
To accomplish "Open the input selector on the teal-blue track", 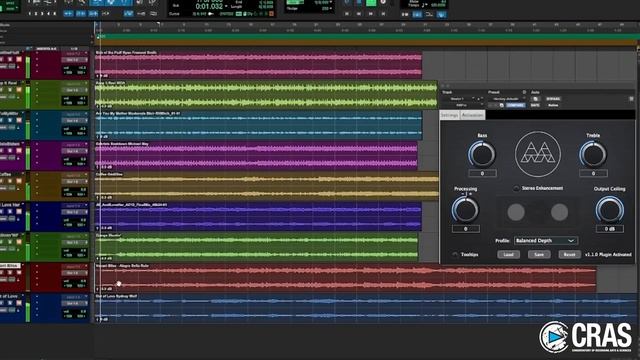I will [x=75, y=115].
